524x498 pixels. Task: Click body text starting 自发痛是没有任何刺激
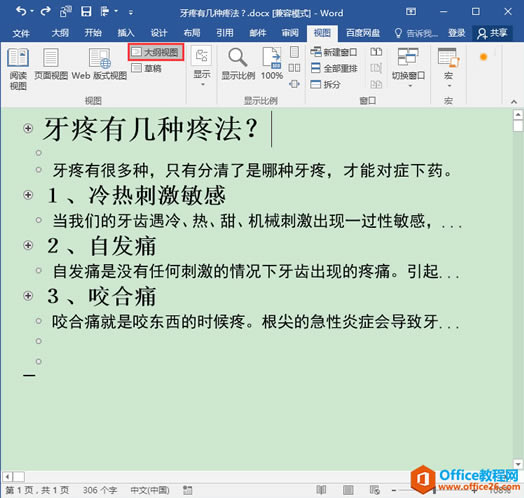[256, 271]
